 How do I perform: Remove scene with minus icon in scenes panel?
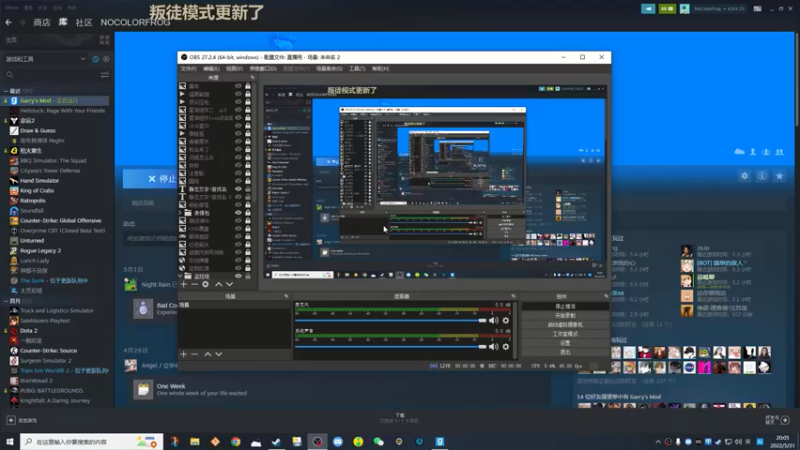coord(194,354)
